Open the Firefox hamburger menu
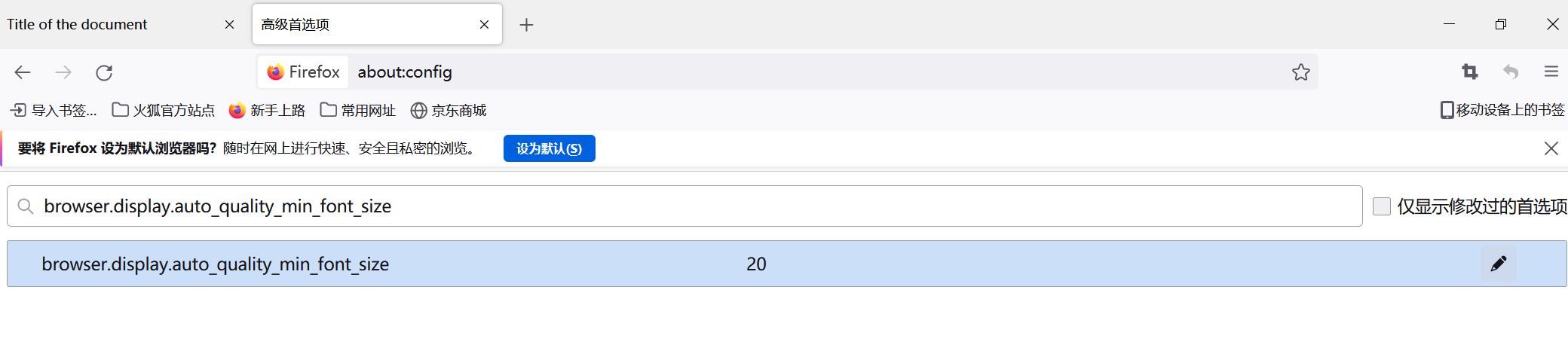The width and height of the screenshot is (1568, 357). (1551, 72)
